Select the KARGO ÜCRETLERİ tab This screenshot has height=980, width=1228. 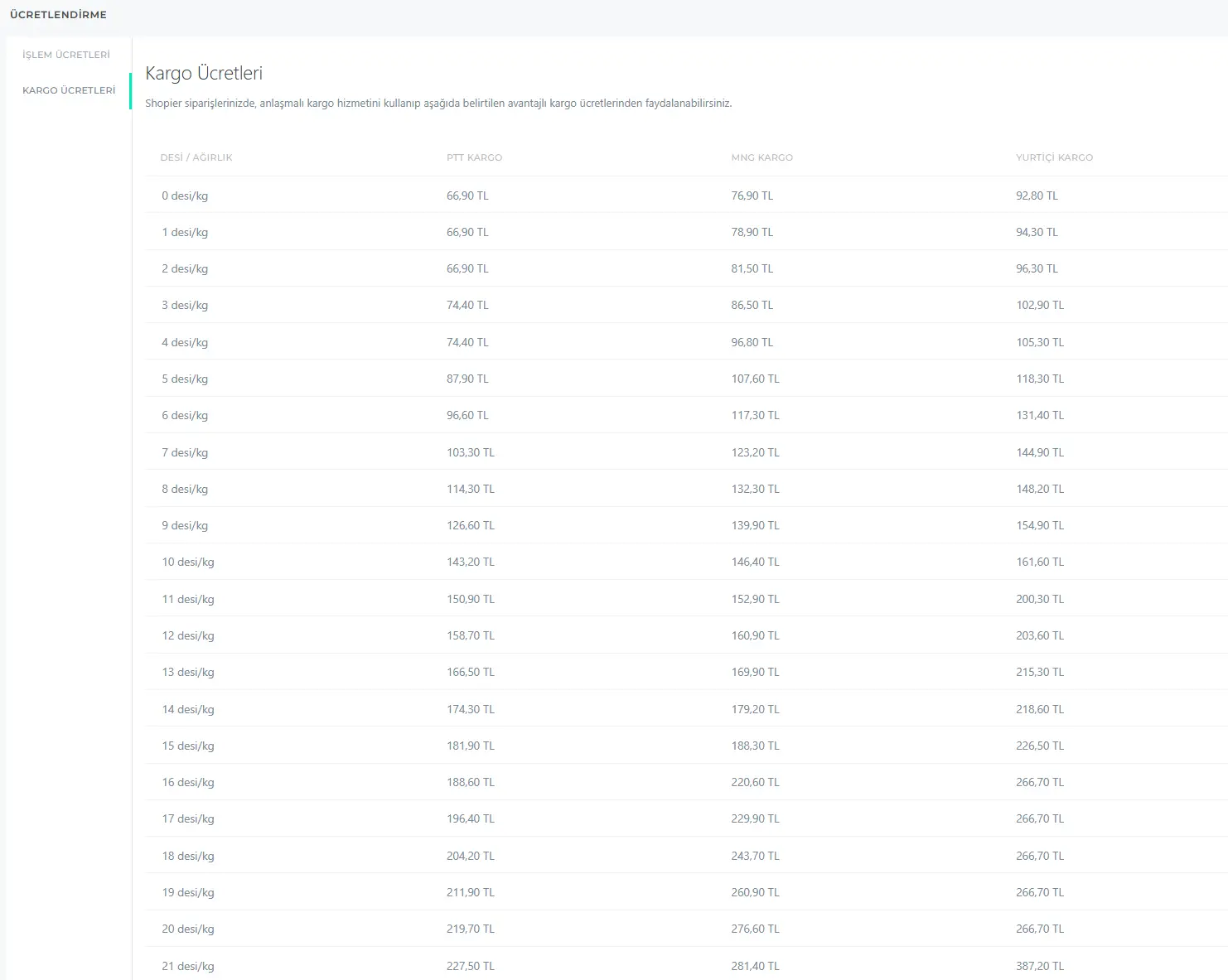click(x=69, y=90)
